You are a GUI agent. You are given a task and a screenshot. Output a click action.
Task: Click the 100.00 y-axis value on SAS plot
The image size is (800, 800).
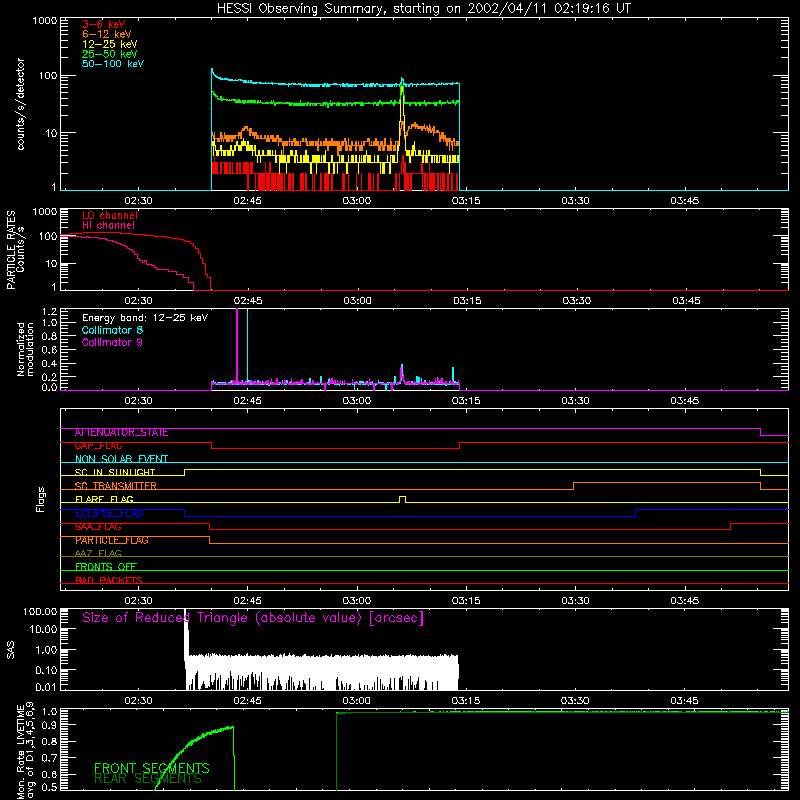(40, 611)
